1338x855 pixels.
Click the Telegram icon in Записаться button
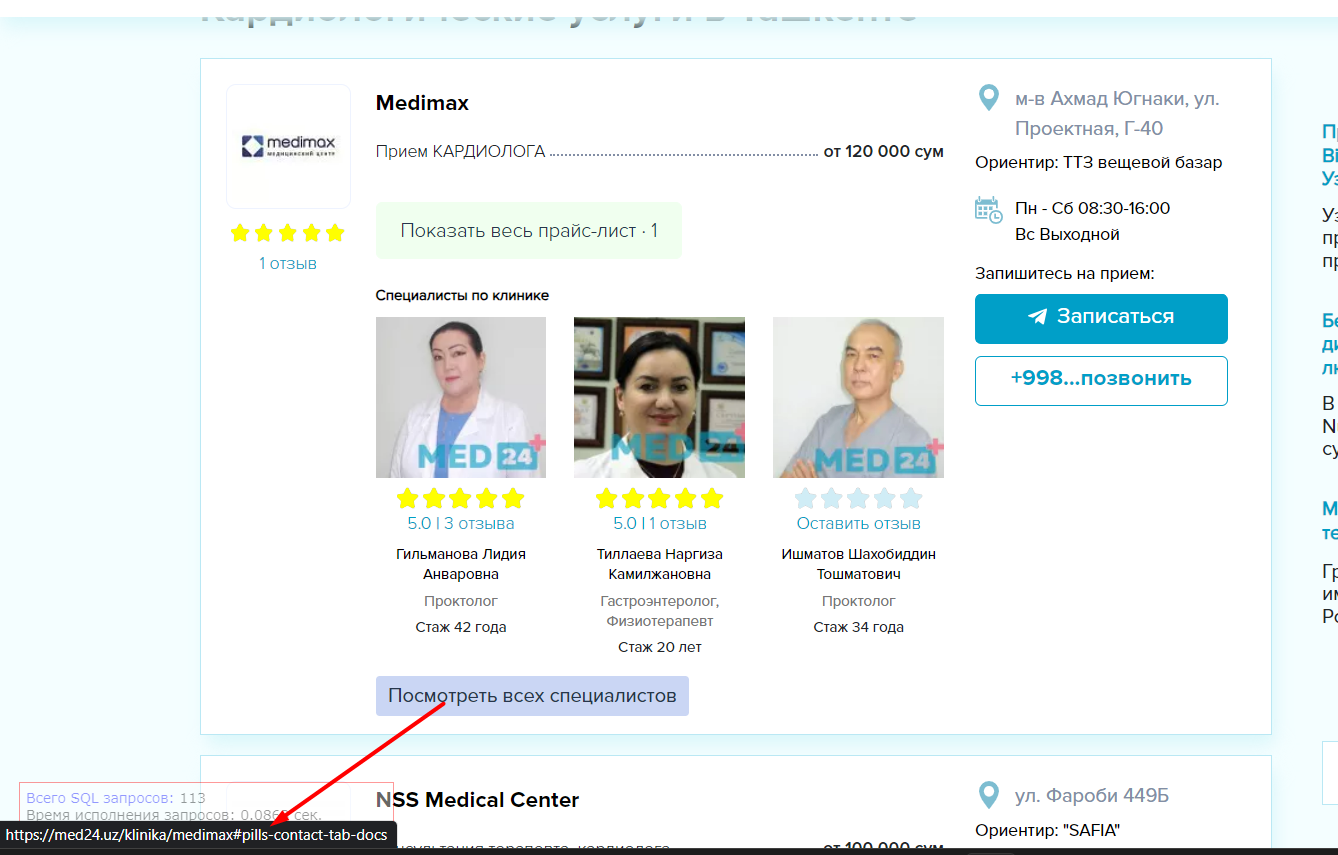[1038, 317]
